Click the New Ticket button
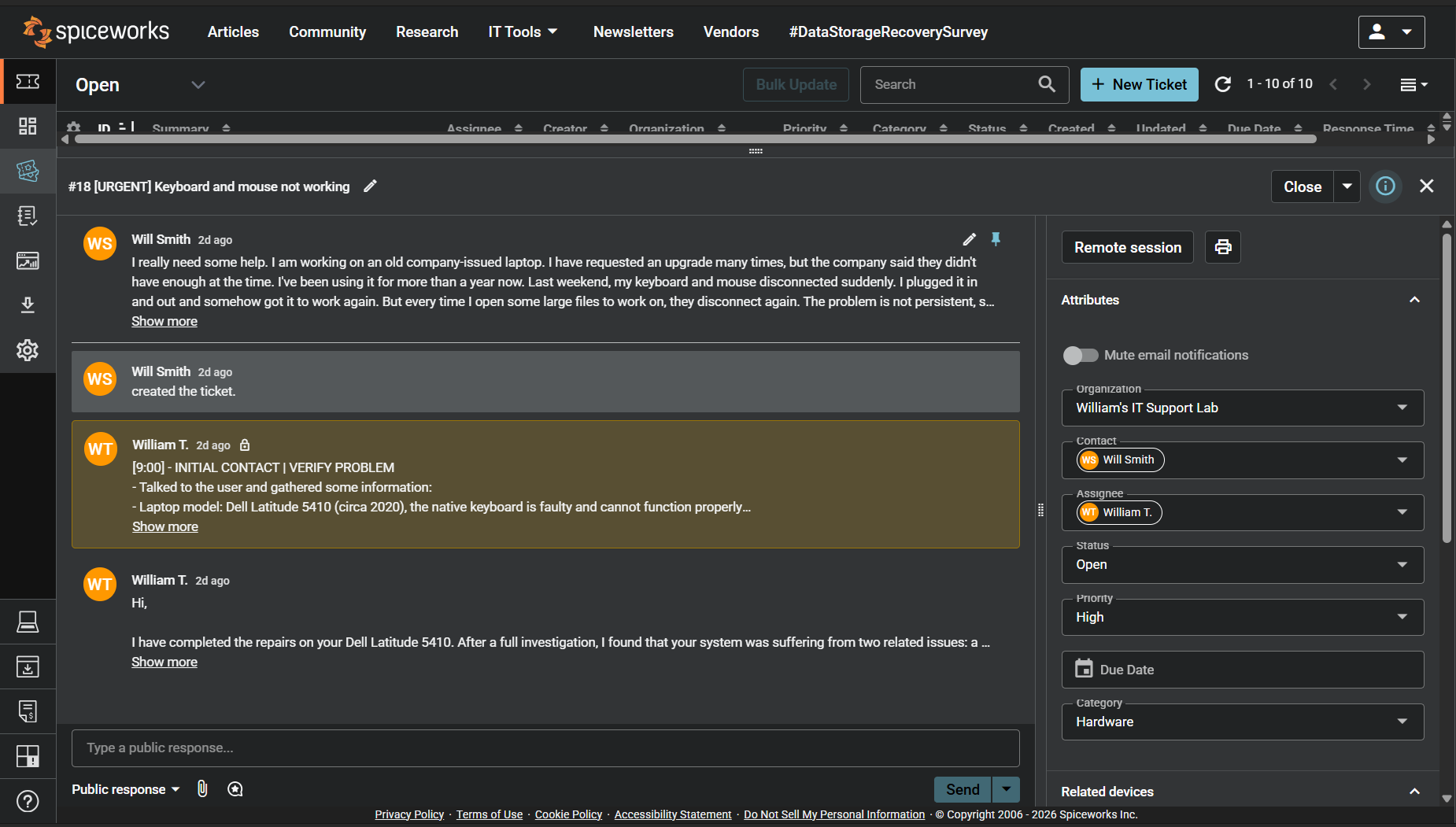 pos(1139,84)
